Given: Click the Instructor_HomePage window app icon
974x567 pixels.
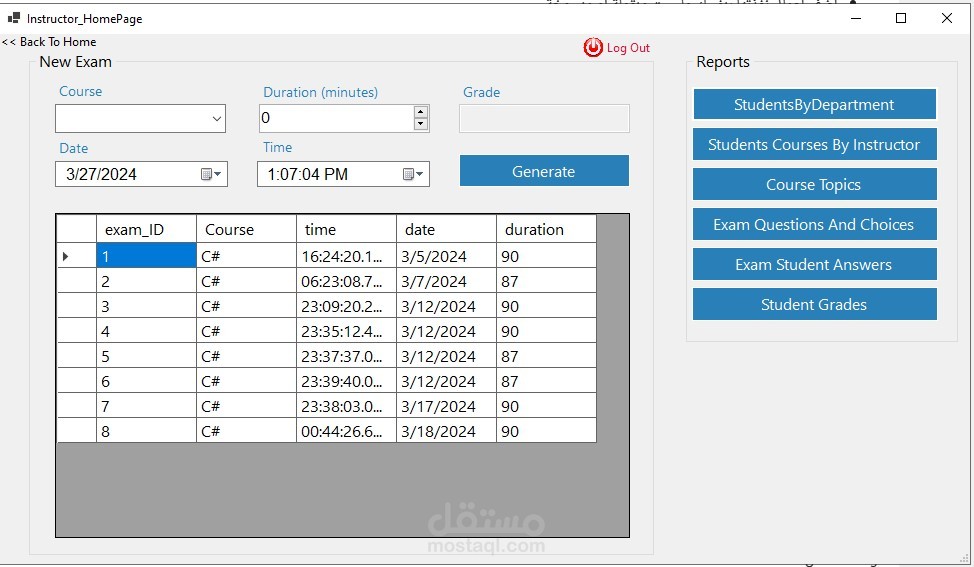Looking at the screenshot, I should [14, 18].
